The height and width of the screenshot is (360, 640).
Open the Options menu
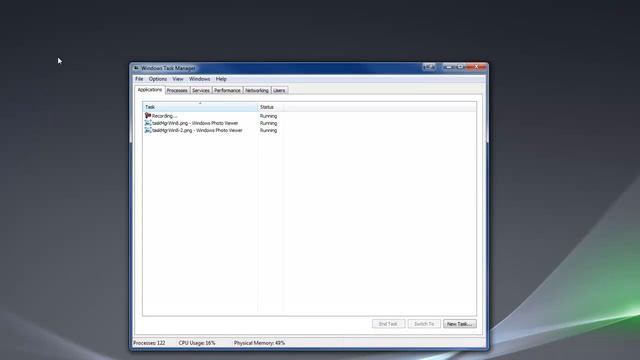158,79
